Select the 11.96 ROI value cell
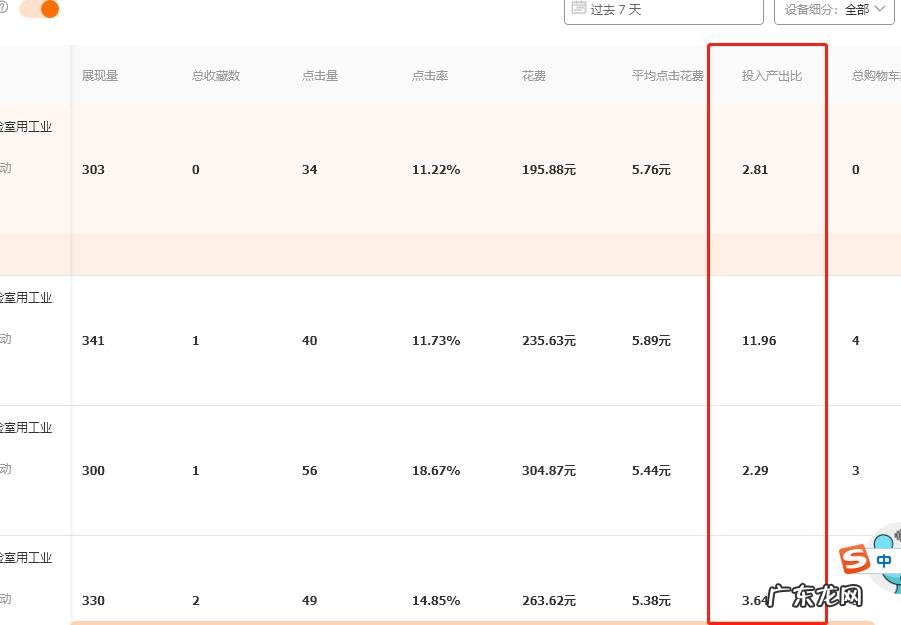This screenshot has width=901, height=625. (759, 341)
